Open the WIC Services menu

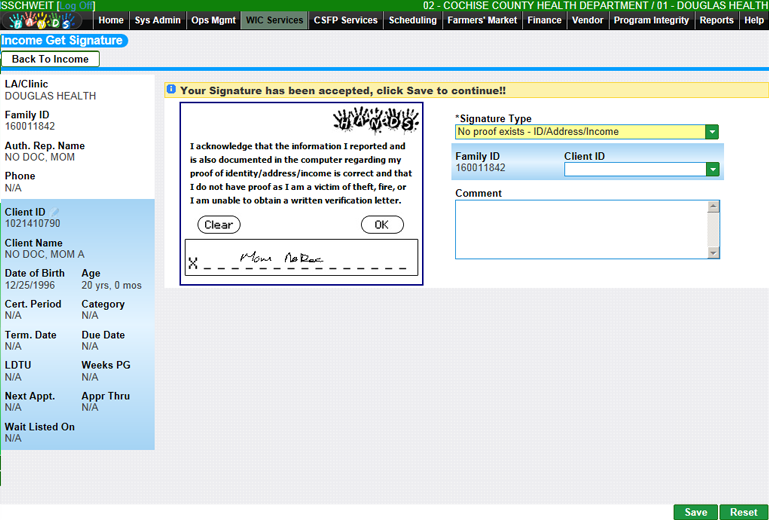tap(274, 20)
